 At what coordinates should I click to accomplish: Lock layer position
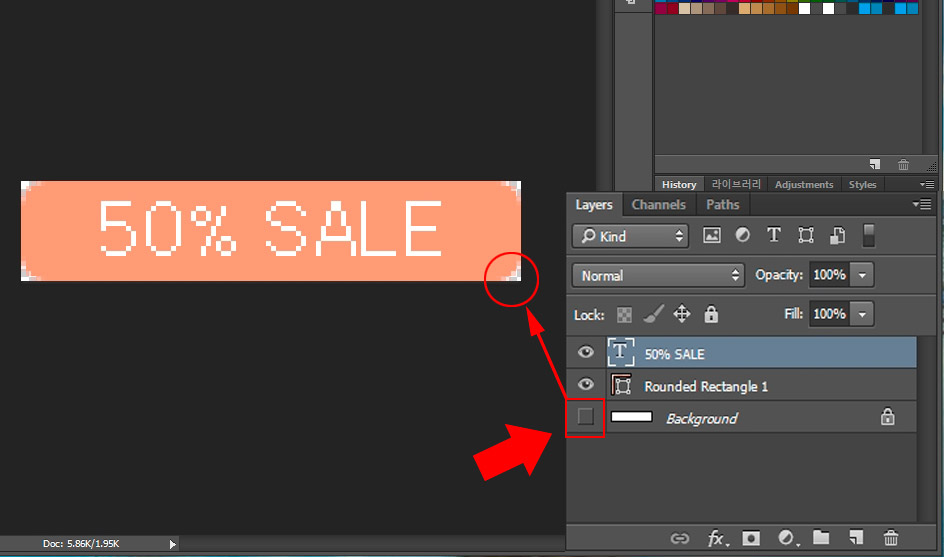coord(682,314)
